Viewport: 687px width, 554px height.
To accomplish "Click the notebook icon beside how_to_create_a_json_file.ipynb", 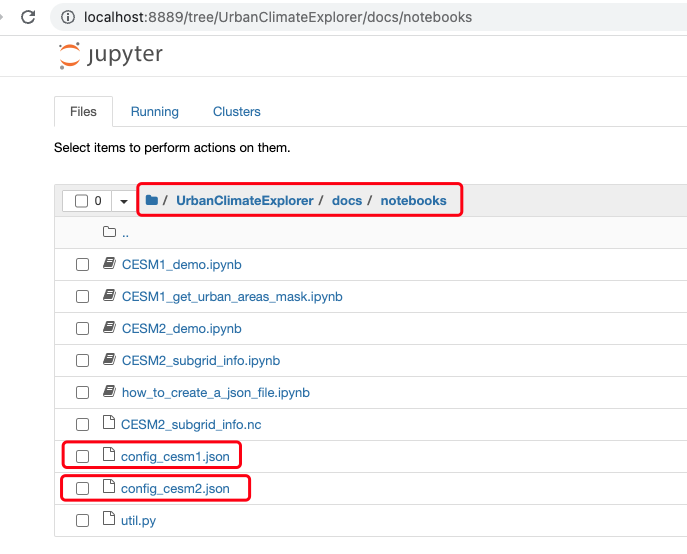I will coord(109,391).
